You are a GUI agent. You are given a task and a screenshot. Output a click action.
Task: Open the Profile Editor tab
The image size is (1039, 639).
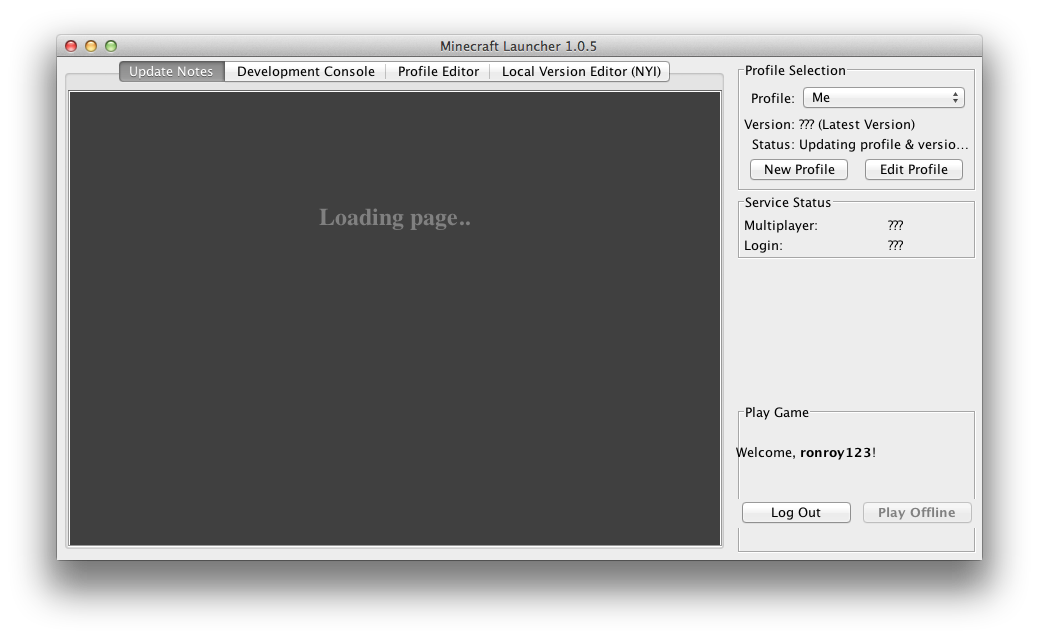[438, 72]
